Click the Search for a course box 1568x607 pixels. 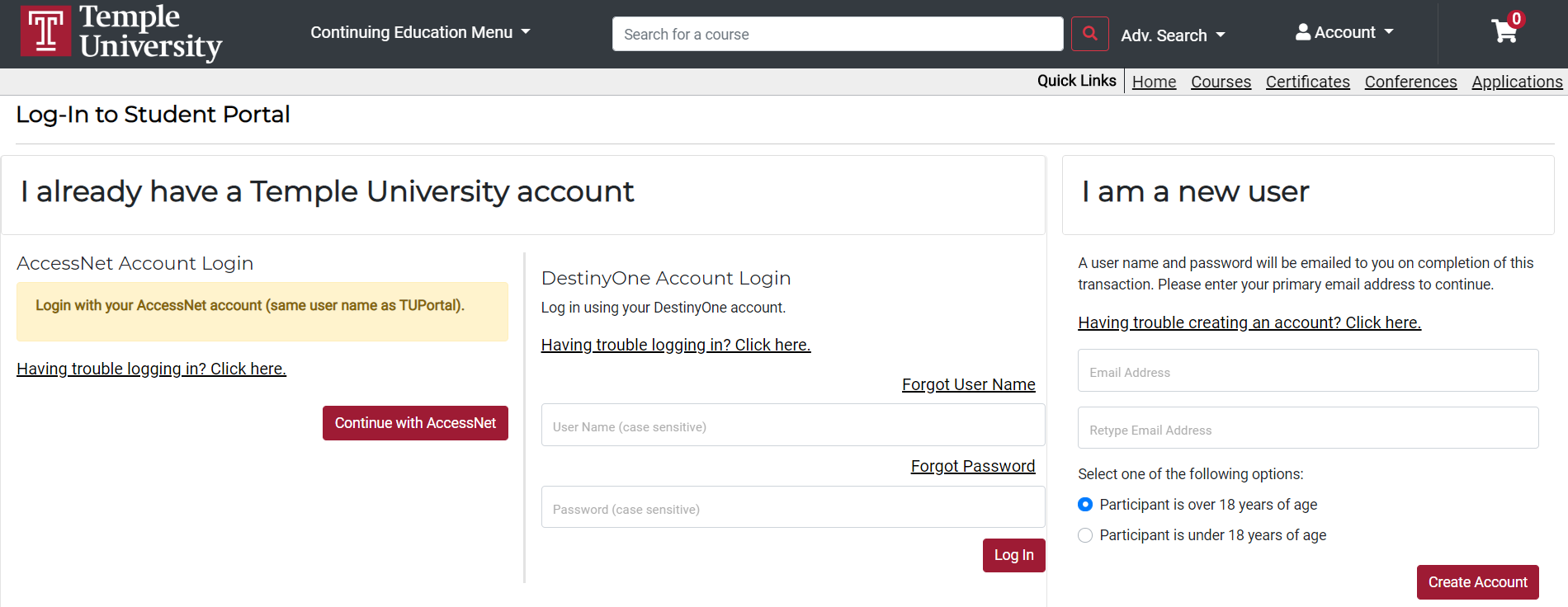pyautogui.click(x=838, y=34)
